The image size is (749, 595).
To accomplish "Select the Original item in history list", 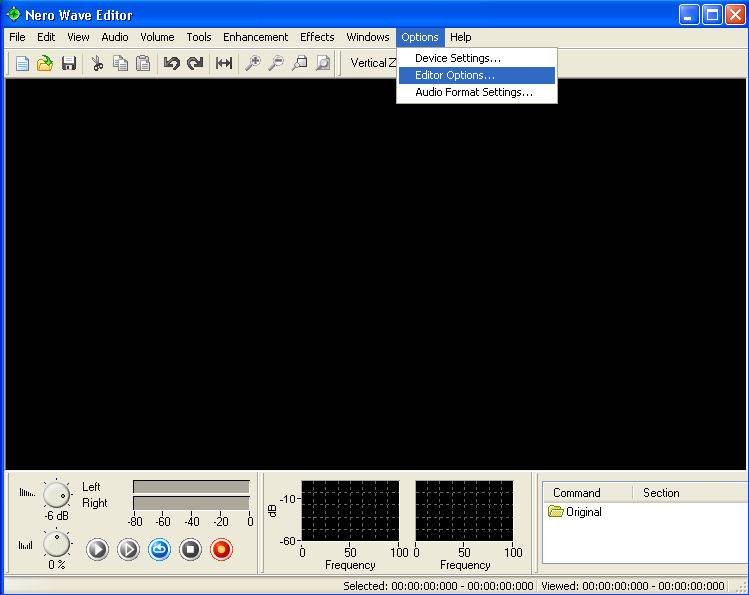I will point(583,512).
